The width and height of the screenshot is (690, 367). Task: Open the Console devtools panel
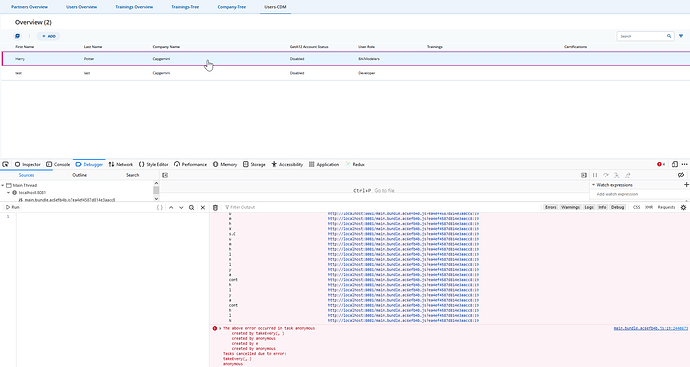click(58, 164)
